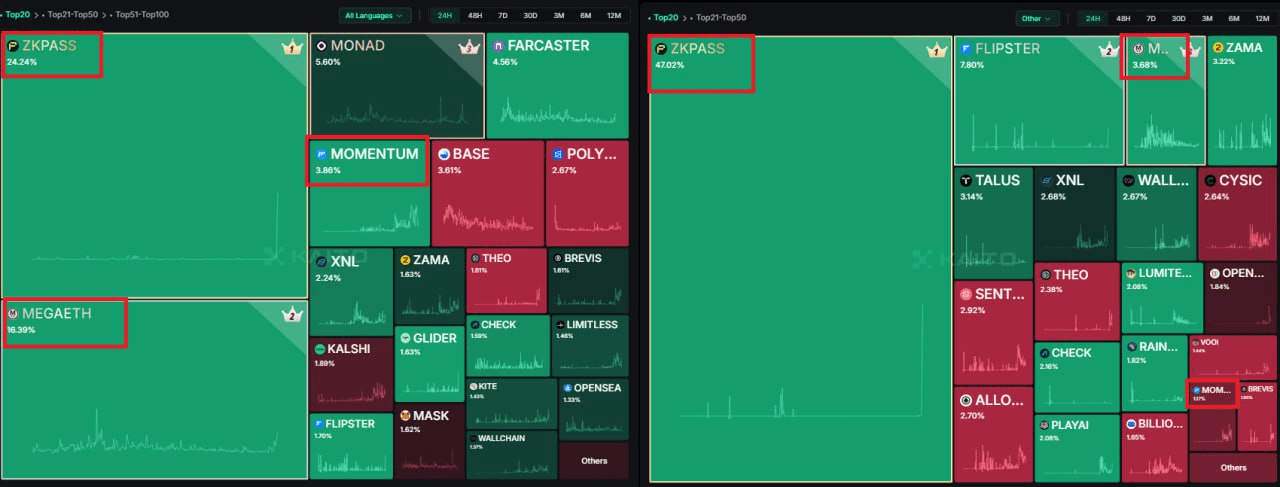1280x487 pixels.
Task: Open the All Languages dropdown
Action: point(375,16)
